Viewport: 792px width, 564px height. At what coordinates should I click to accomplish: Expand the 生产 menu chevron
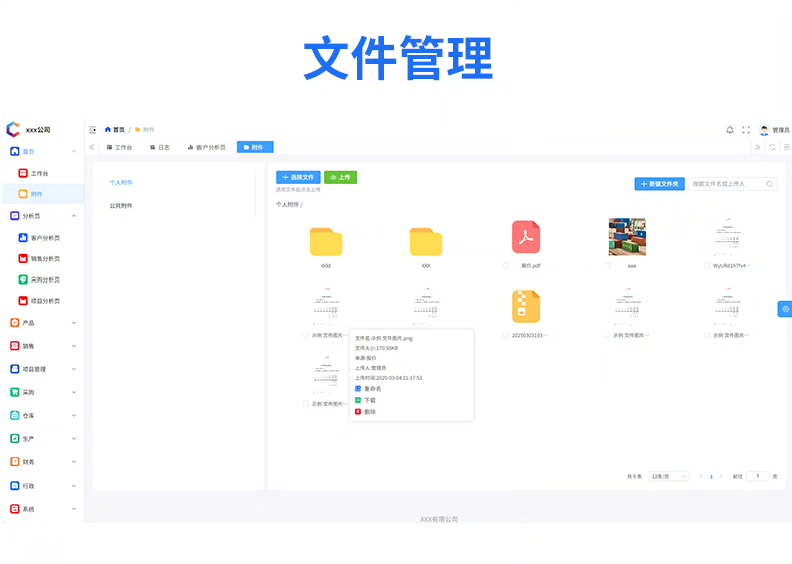(74, 439)
